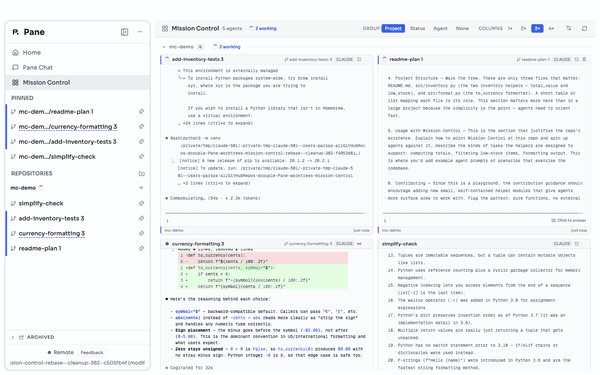The image size is (600, 375).
Task: Group agents by Status
Action: tap(417, 28)
